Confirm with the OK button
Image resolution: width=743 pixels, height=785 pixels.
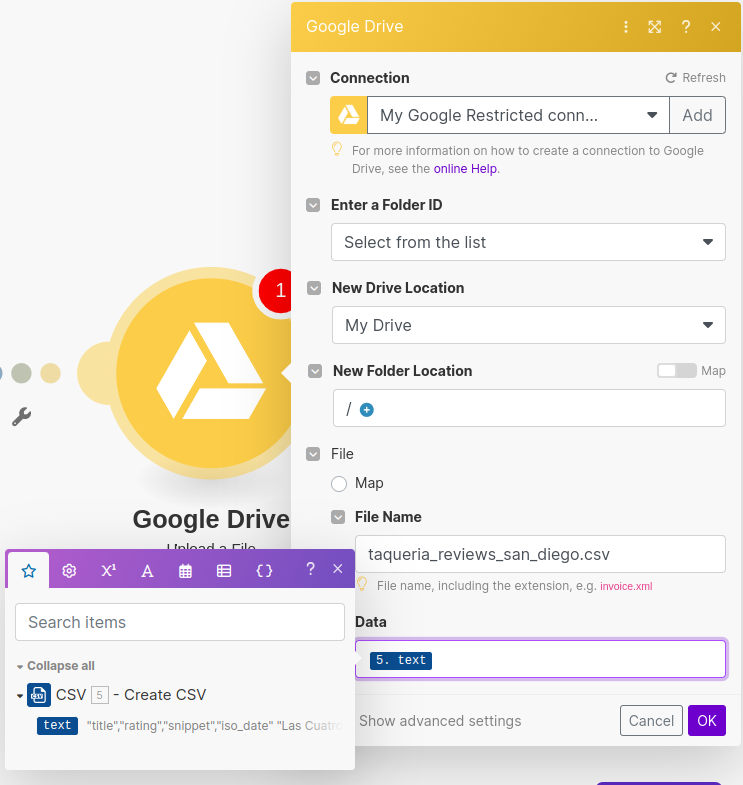point(706,721)
